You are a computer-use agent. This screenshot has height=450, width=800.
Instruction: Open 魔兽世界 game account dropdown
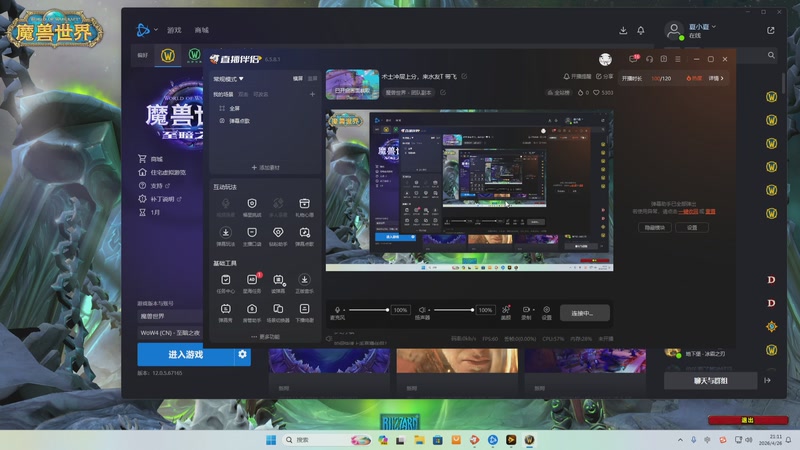point(170,316)
